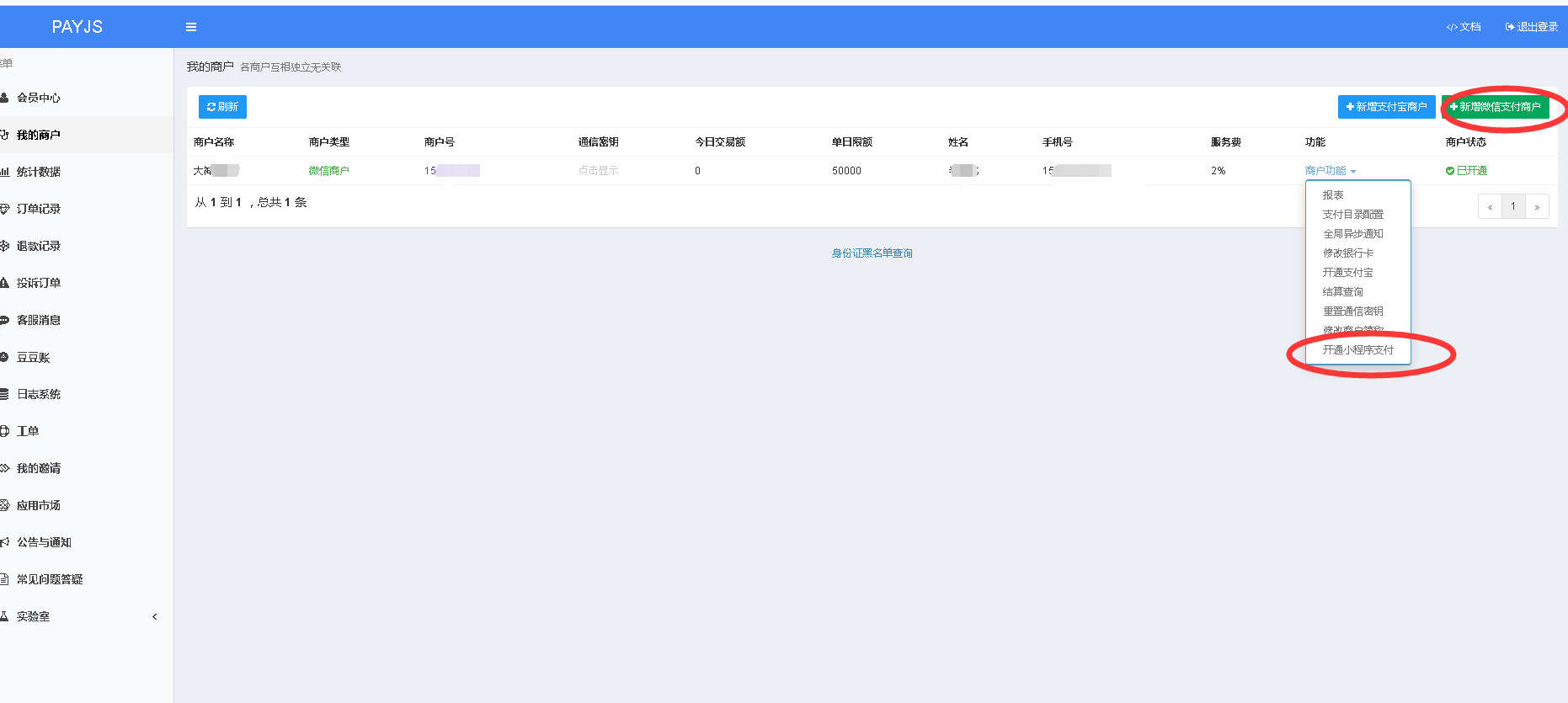
Task: Open 工单 in the sidebar
Action: 87,431
